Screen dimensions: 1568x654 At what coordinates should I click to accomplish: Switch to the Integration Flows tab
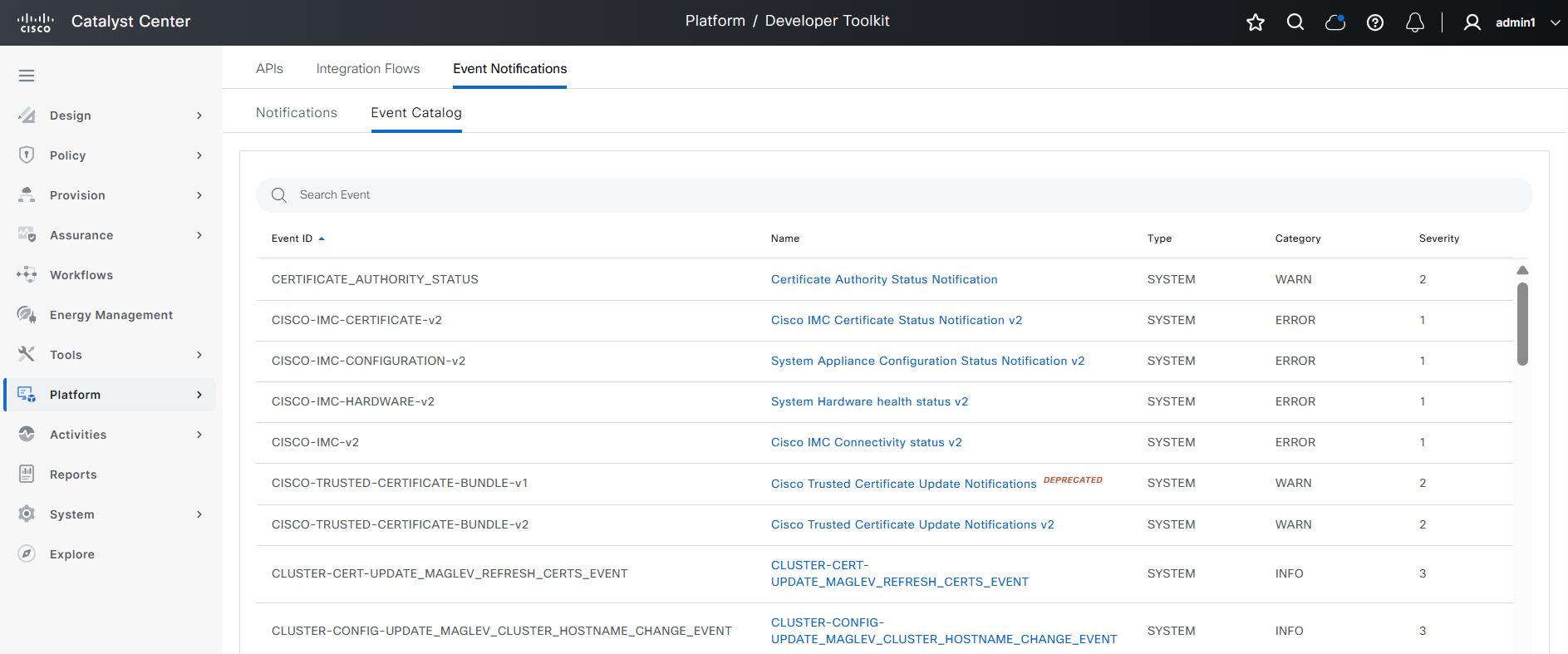coord(367,69)
